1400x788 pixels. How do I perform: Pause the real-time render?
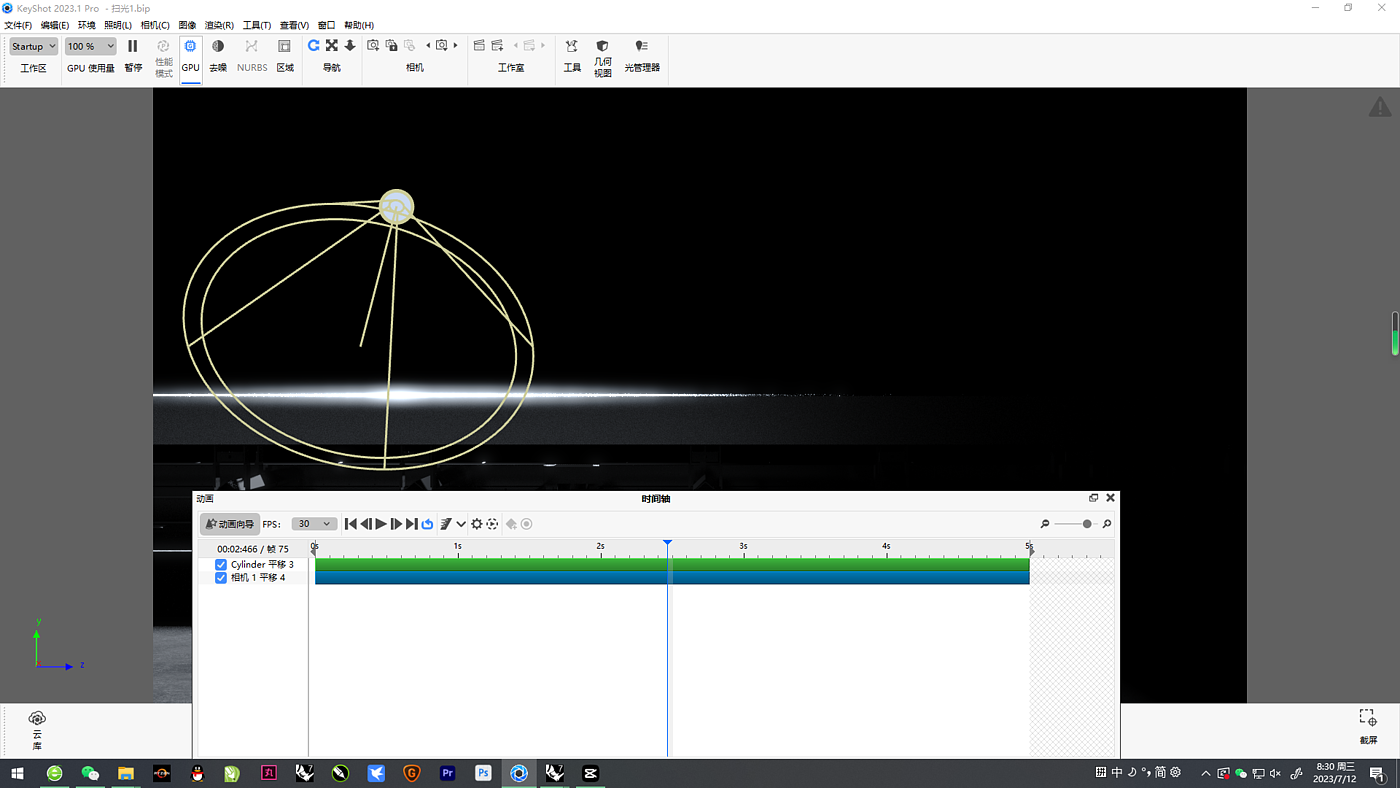point(132,47)
